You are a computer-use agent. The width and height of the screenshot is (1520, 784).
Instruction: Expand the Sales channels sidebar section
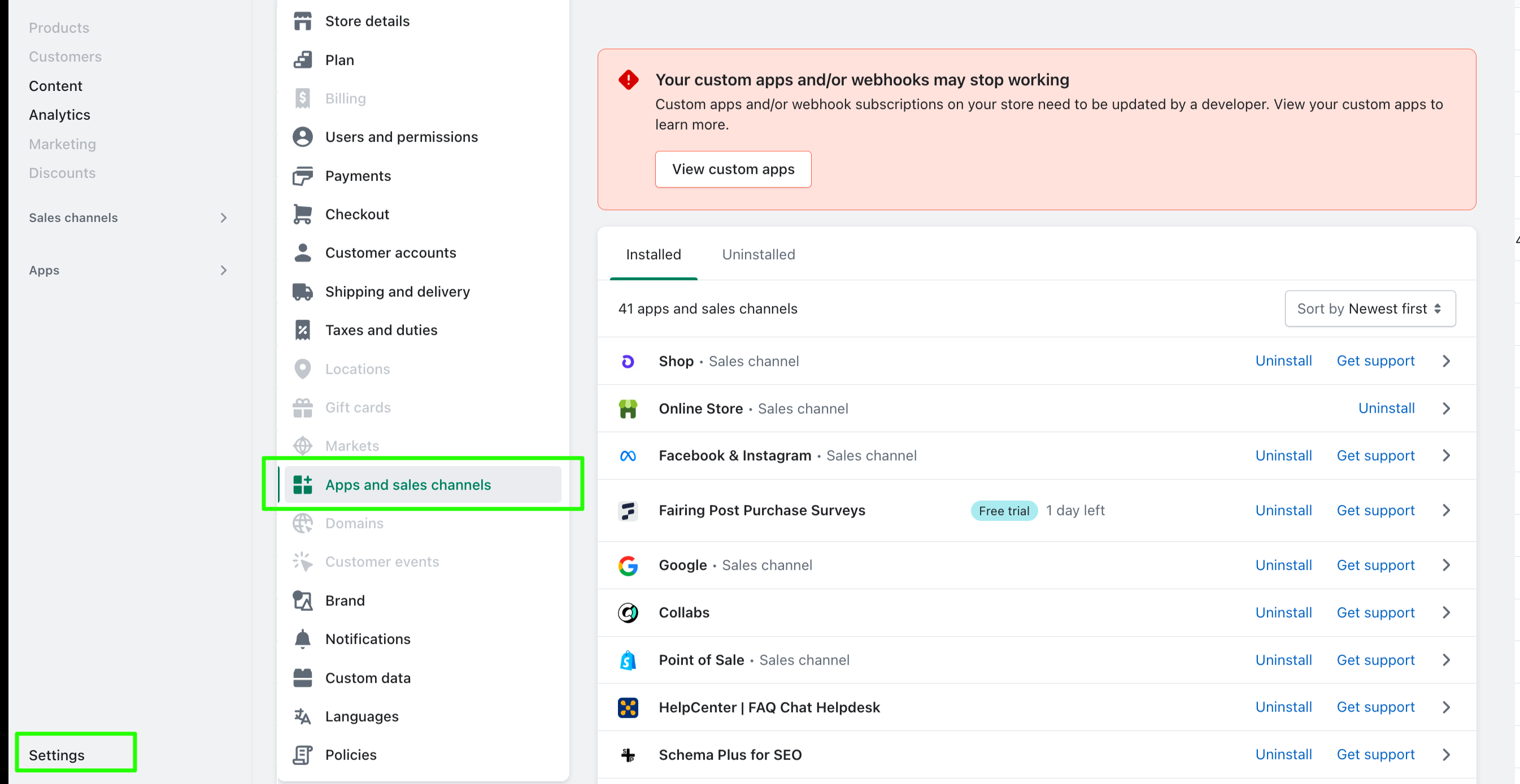coord(223,217)
